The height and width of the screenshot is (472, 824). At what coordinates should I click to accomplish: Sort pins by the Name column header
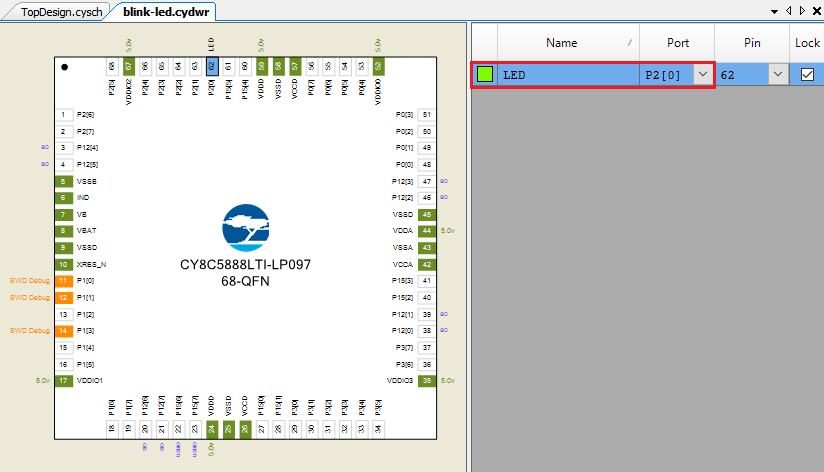tap(562, 43)
